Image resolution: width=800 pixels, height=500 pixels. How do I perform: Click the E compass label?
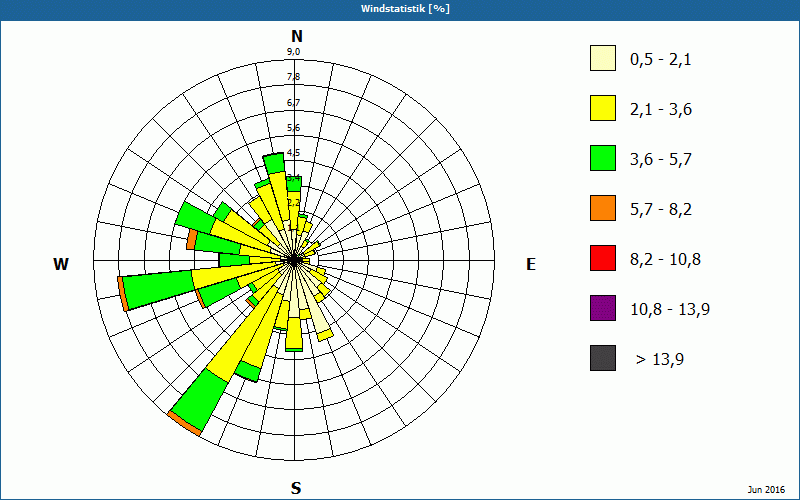coord(531,264)
